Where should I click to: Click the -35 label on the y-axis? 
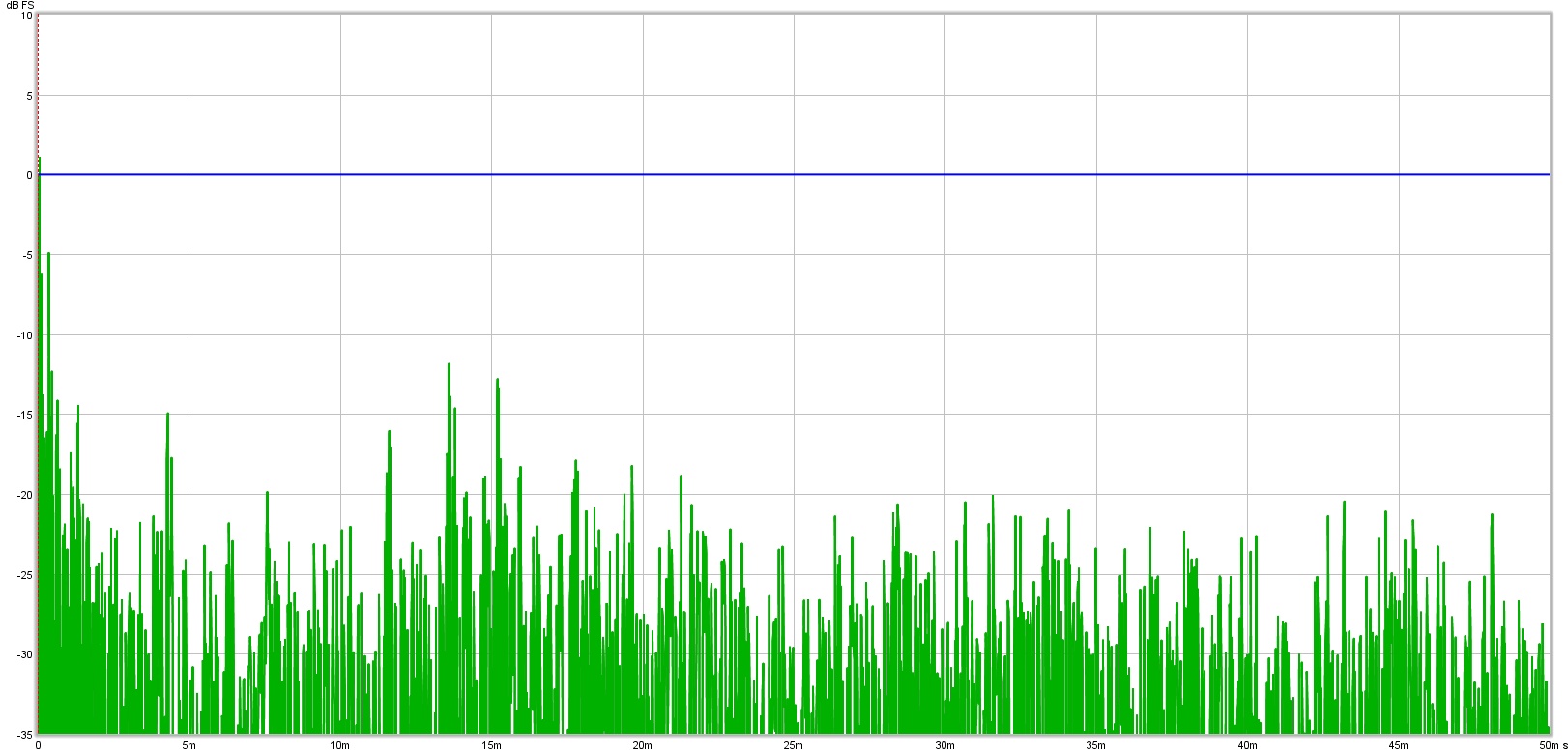24,734
